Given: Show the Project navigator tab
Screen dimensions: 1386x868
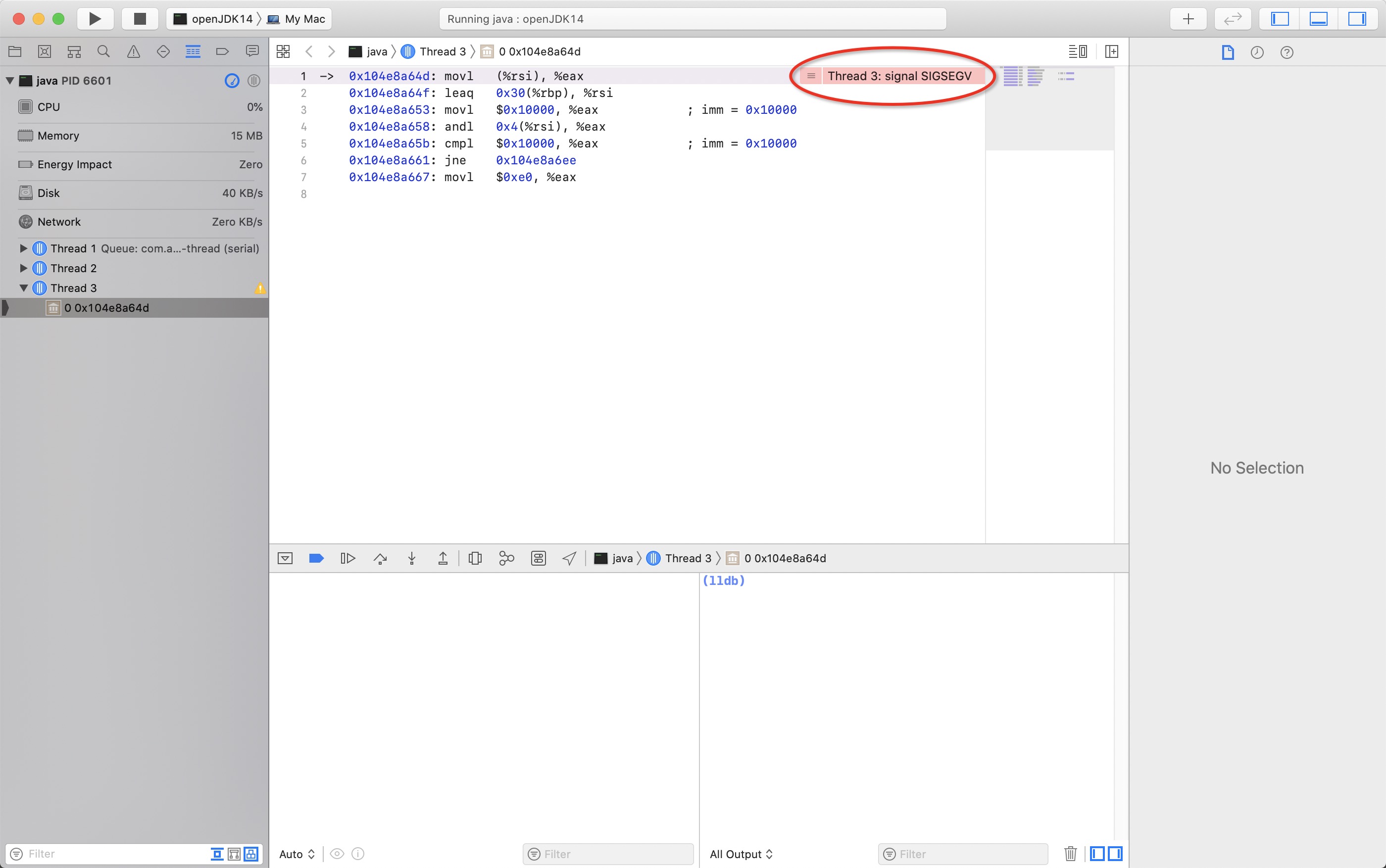Looking at the screenshot, I should point(15,51).
